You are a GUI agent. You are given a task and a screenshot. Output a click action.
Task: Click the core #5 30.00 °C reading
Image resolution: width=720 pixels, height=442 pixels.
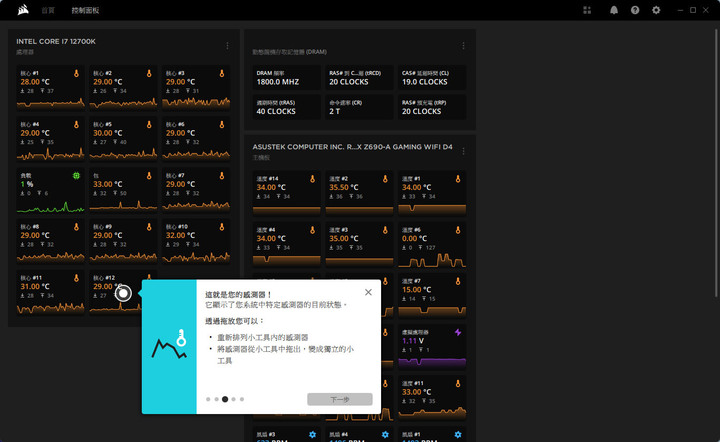[x=108, y=133]
